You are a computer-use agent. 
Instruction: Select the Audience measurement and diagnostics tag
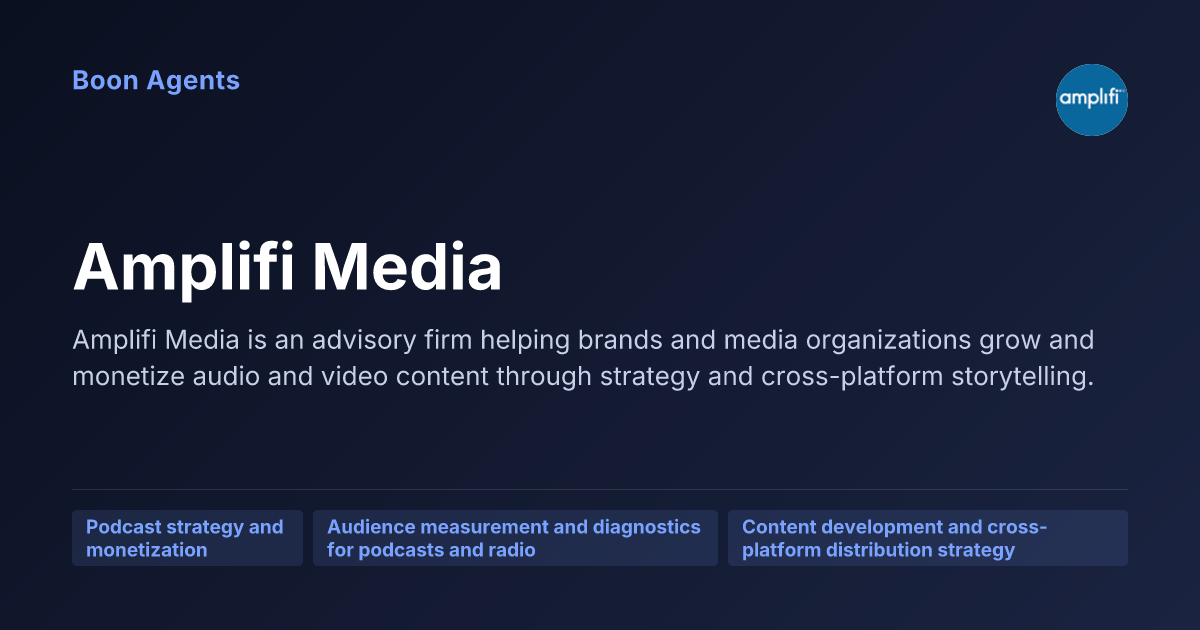515,538
